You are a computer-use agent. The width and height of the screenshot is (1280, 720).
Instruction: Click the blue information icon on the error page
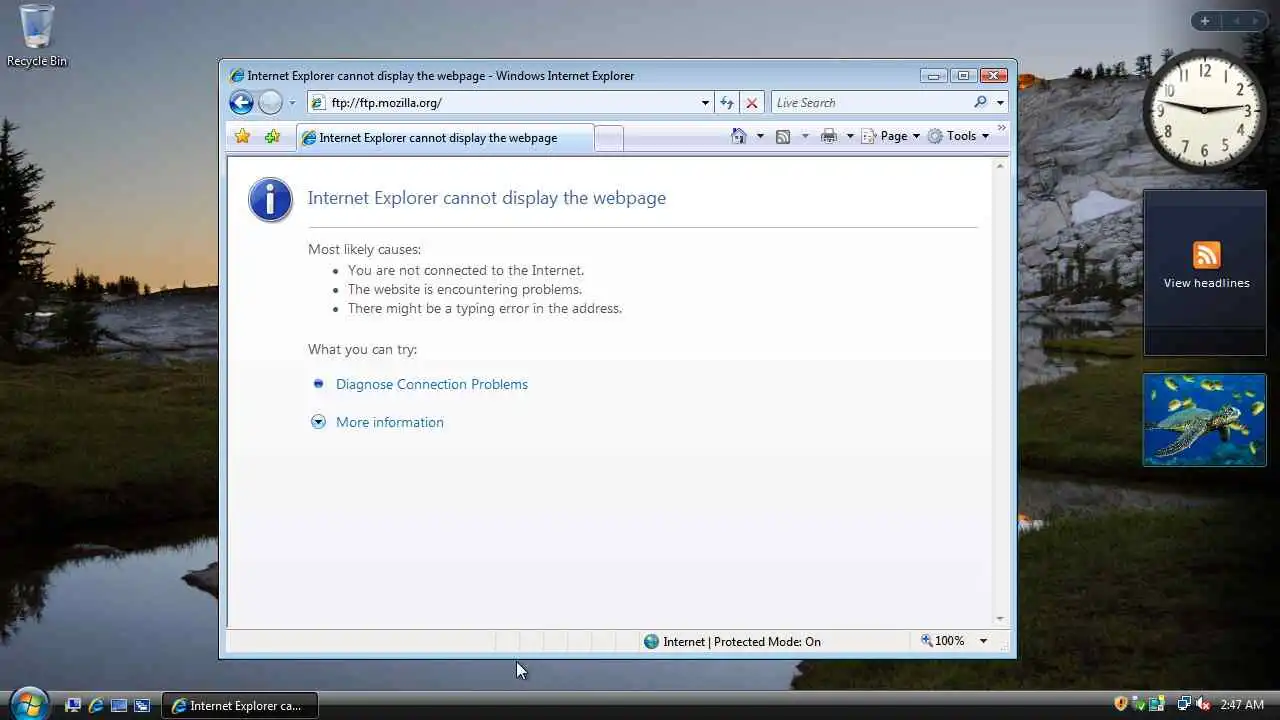pos(270,200)
